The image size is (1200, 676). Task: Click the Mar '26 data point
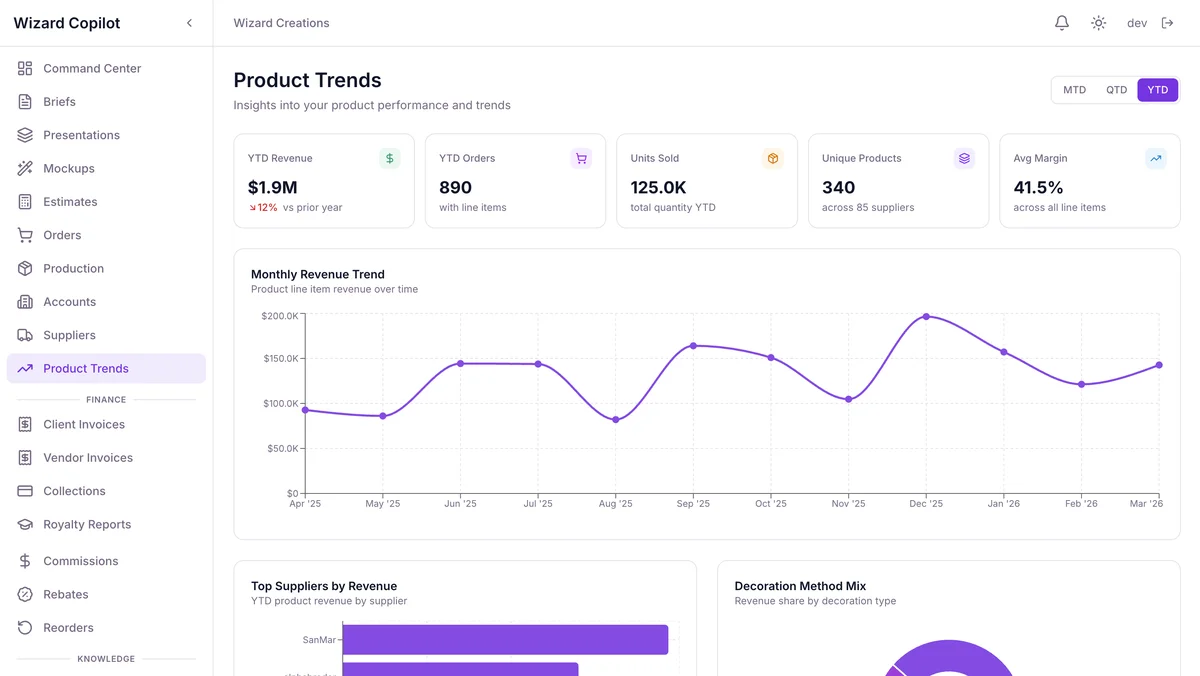tap(1159, 365)
